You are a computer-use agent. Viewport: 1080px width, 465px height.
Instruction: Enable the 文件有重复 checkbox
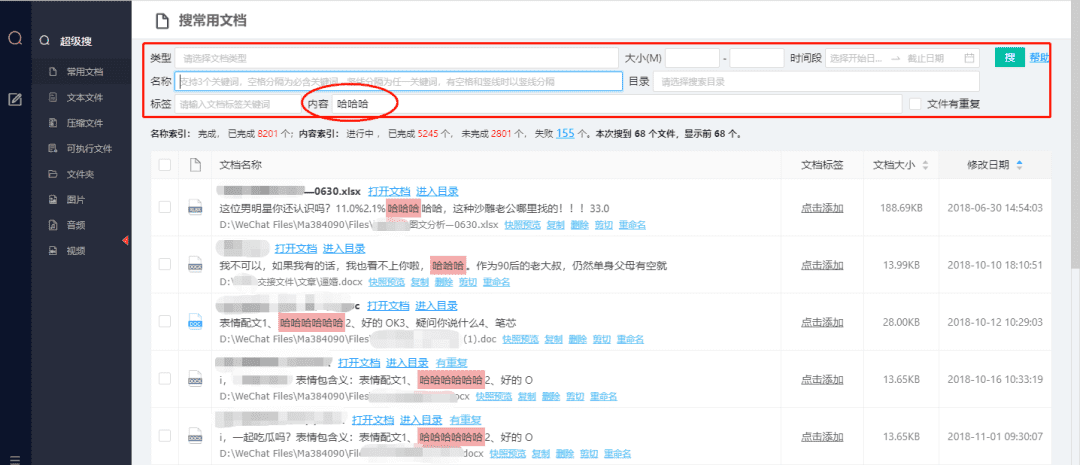(915, 105)
